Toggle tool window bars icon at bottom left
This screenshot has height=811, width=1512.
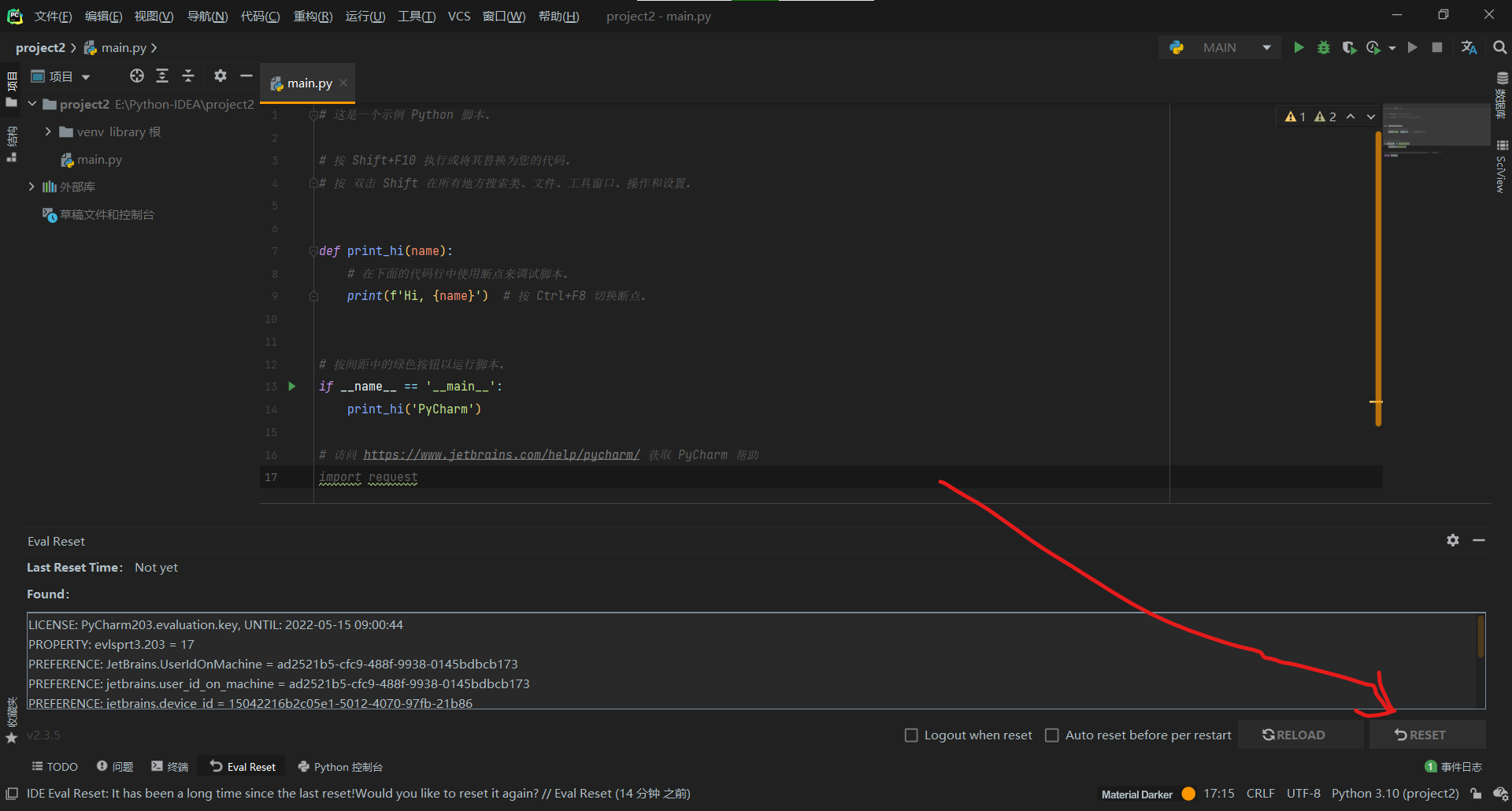12,794
